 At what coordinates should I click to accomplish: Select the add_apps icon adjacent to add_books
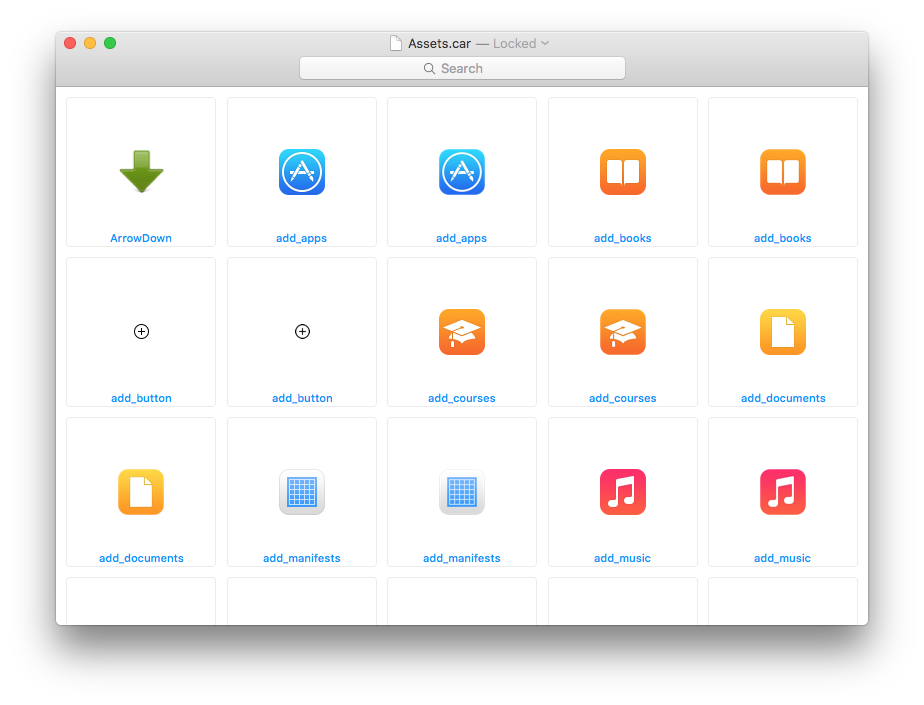pos(462,172)
